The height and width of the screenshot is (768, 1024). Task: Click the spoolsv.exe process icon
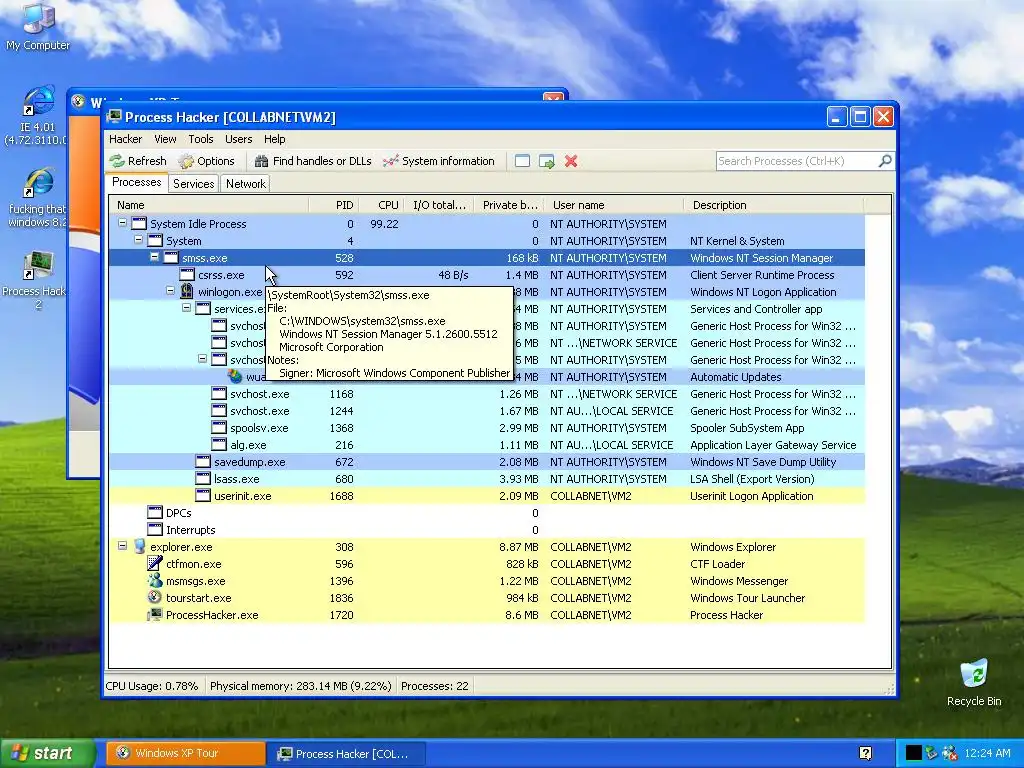(219, 428)
